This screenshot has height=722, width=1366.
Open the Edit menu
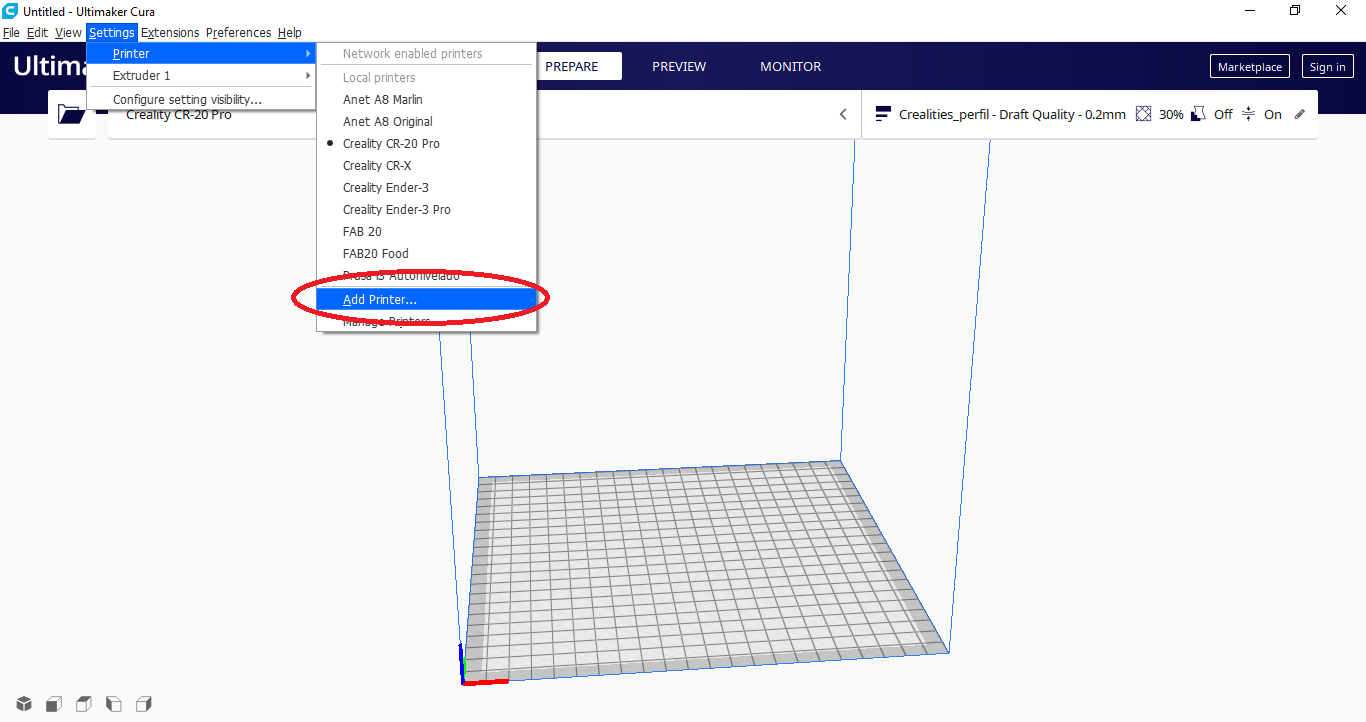(37, 33)
